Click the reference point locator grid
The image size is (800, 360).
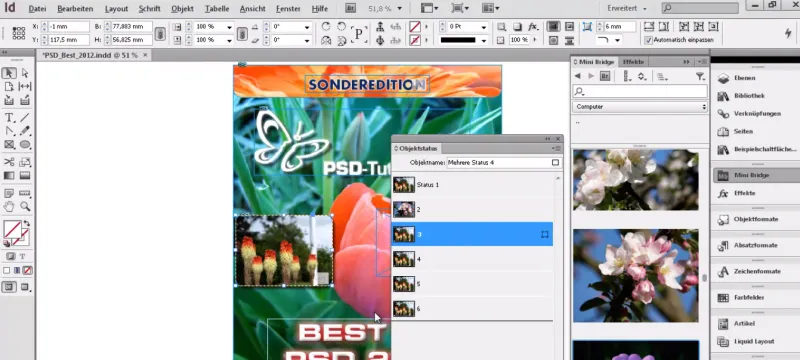coord(19,33)
